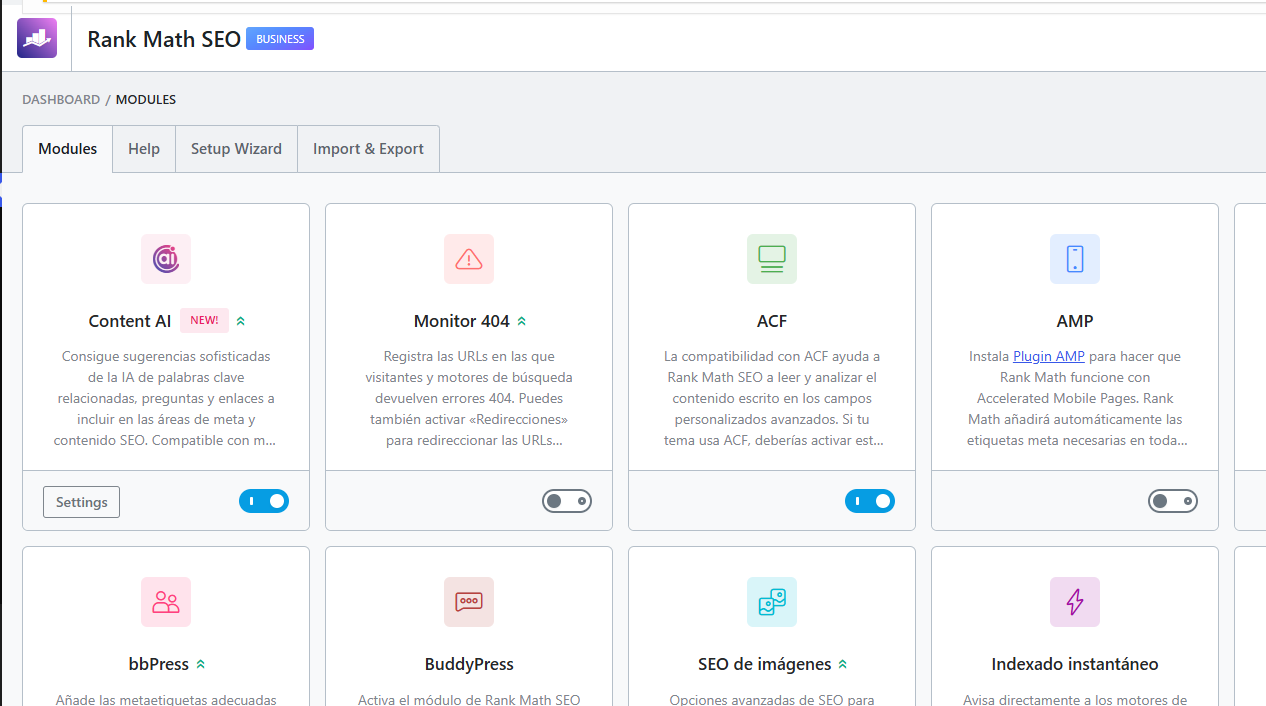1266x706 pixels.
Task: Click the SEO de imágenes icon
Action: pyautogui.click(x=772, y=602)
